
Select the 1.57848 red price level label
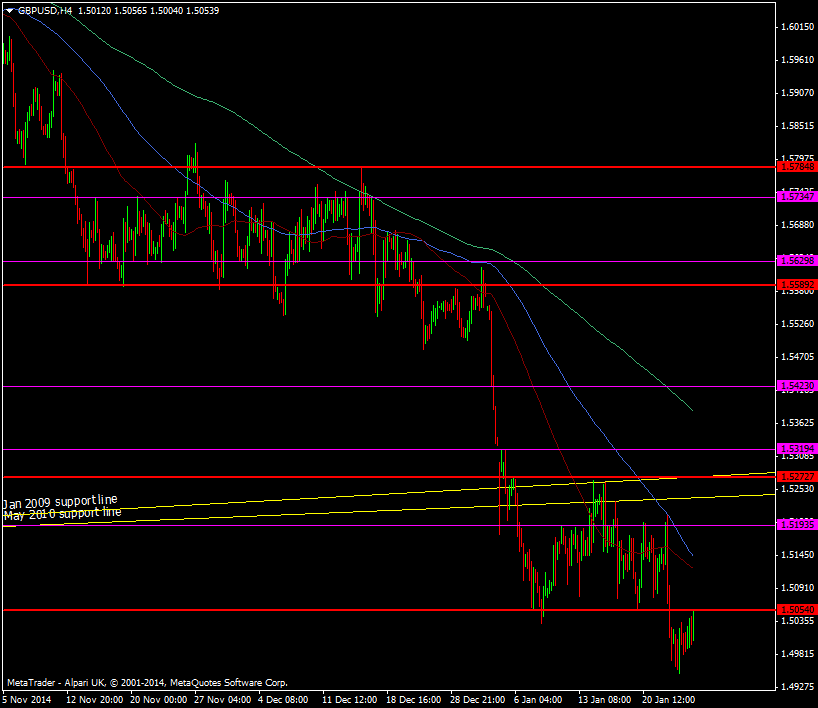pos(797,167)
